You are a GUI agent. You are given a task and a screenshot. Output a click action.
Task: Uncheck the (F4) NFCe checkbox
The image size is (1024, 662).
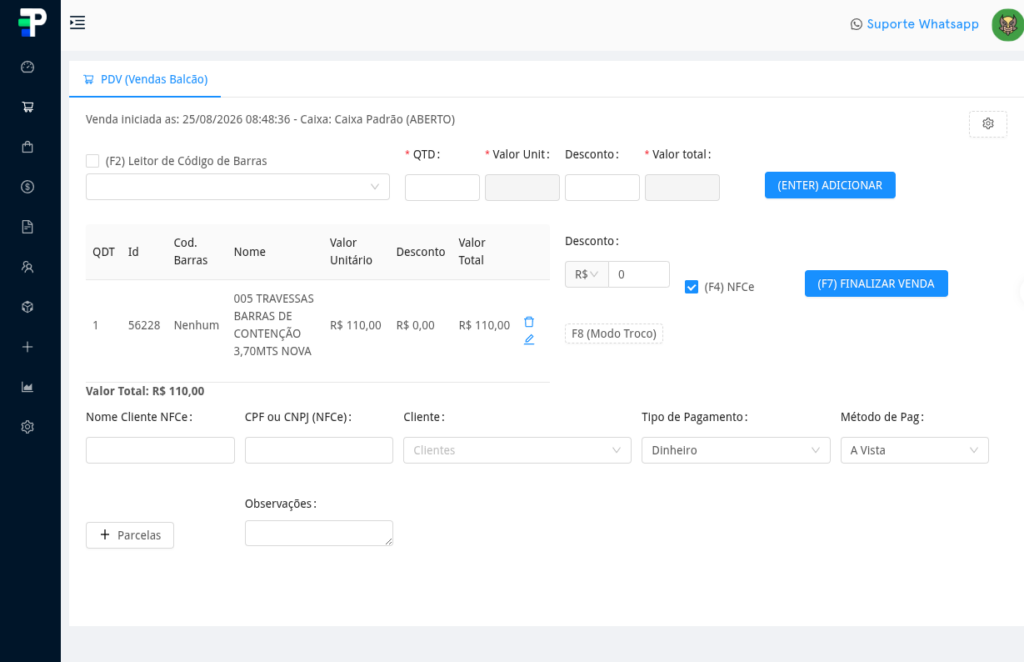(692, 287)
